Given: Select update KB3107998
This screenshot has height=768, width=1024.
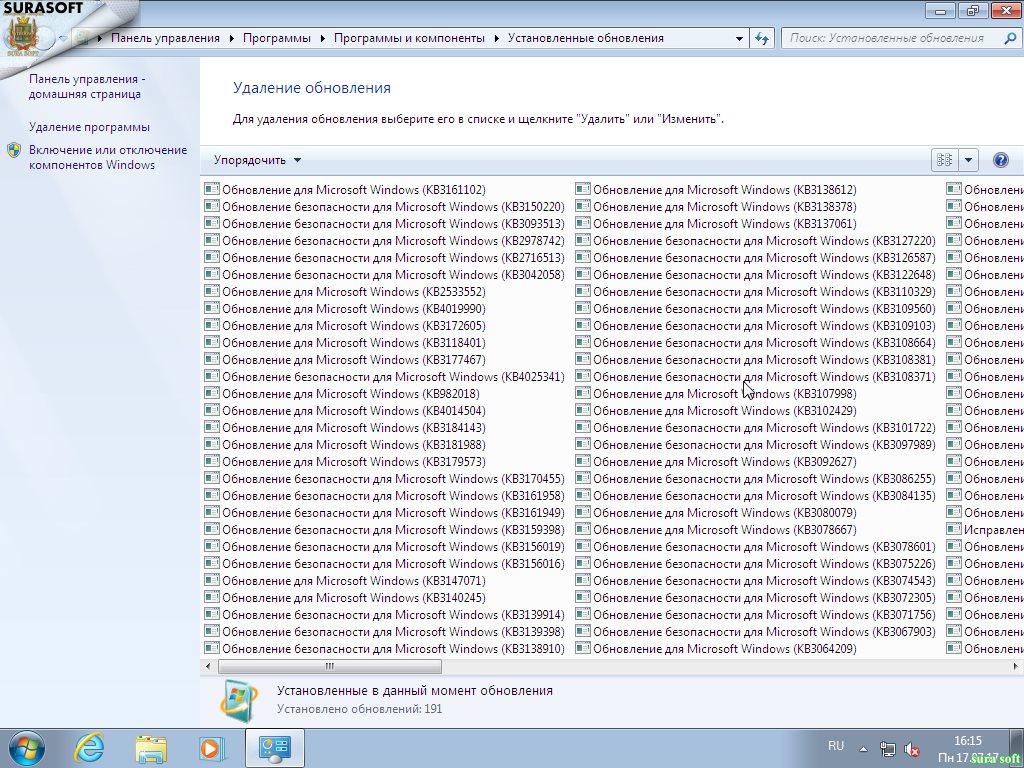Looking at the screenshot, I should (716, 393).
